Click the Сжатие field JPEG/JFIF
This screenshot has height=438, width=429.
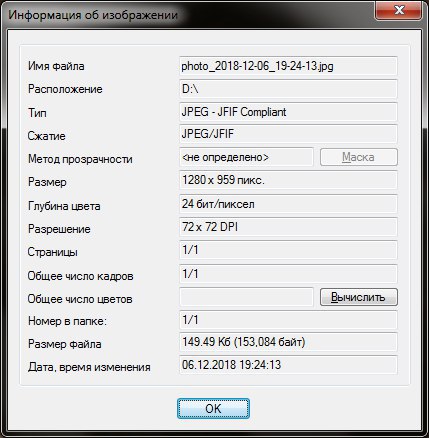point(288,134)
